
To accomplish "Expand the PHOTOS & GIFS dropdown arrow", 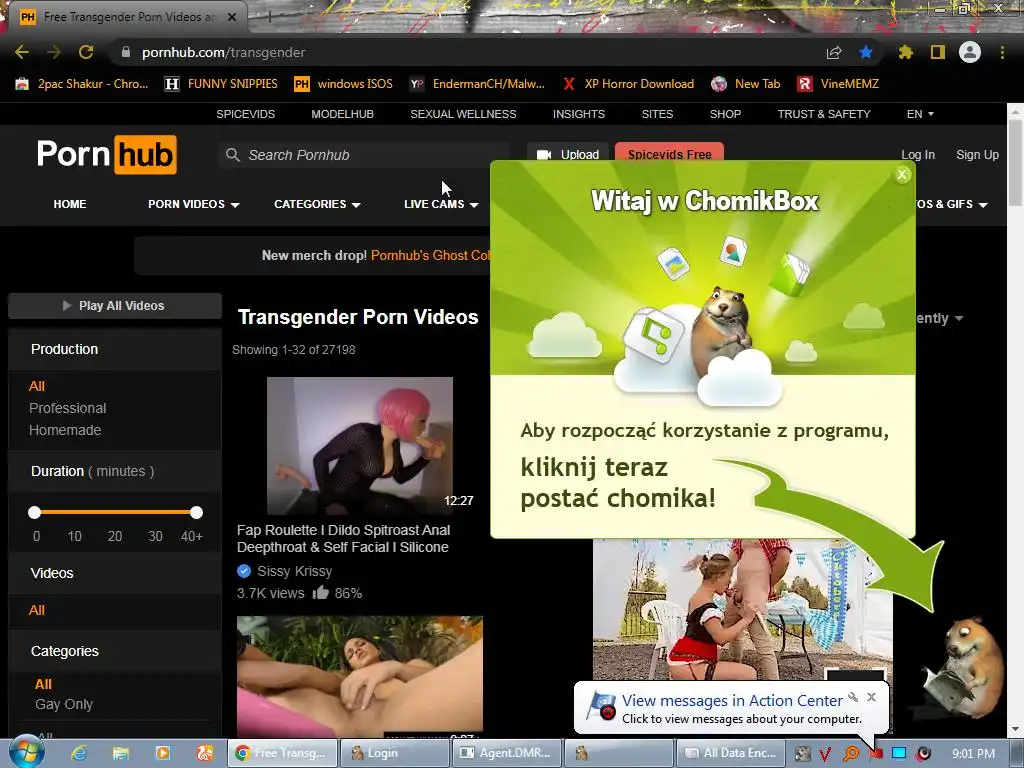I will point(983,204).
